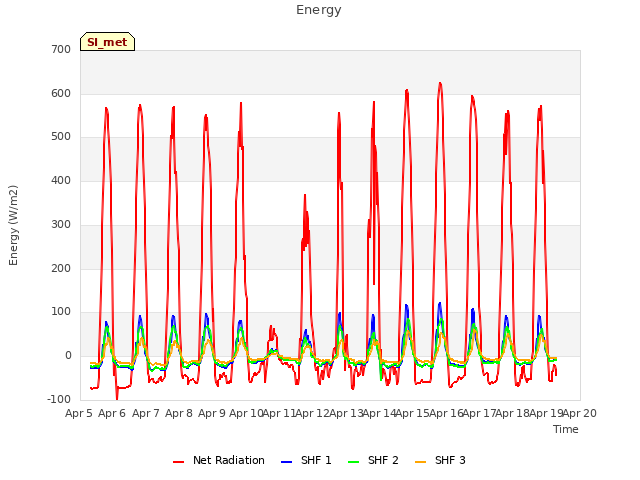Image resolution: width=640 pixels, height=480 pixels.
Task: Click the Apr 8 tick label
Action: [179, 413]
